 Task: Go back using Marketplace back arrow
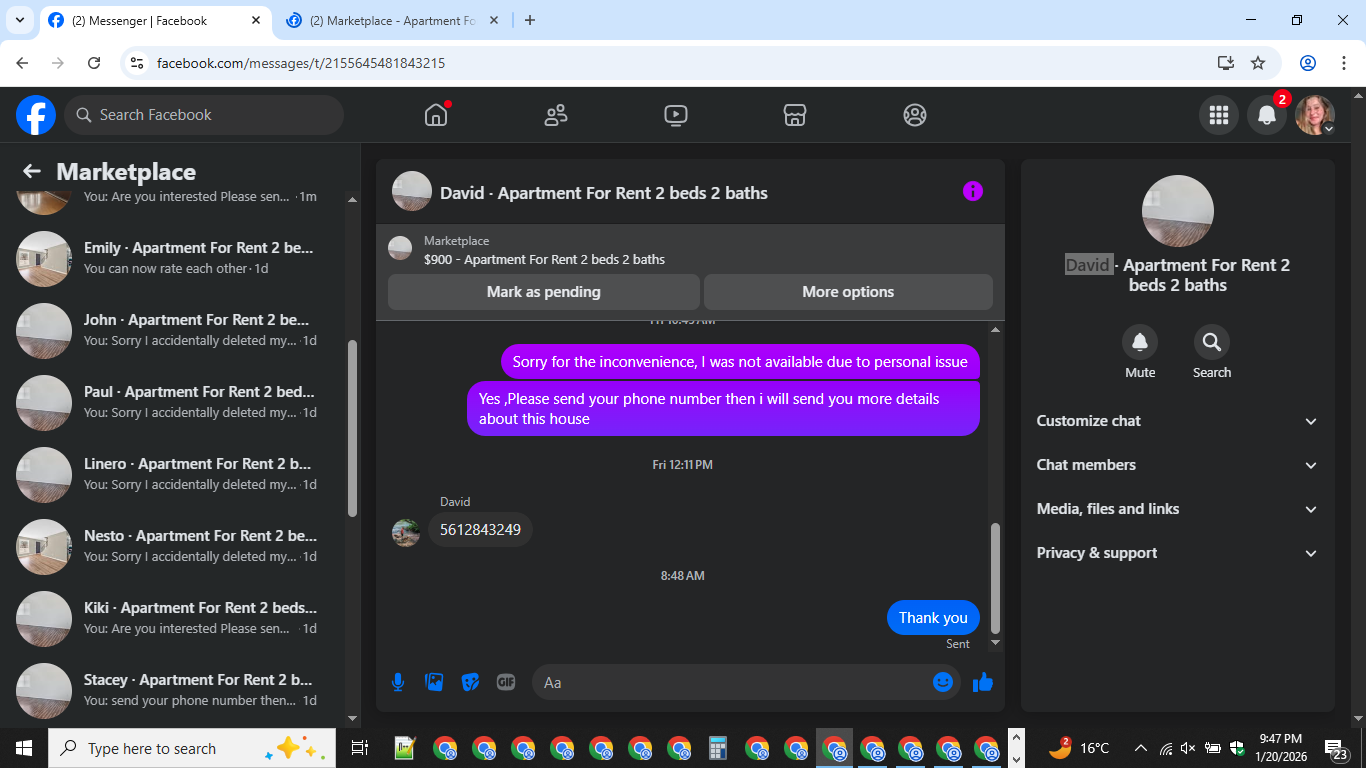click(x=32, y=171)
